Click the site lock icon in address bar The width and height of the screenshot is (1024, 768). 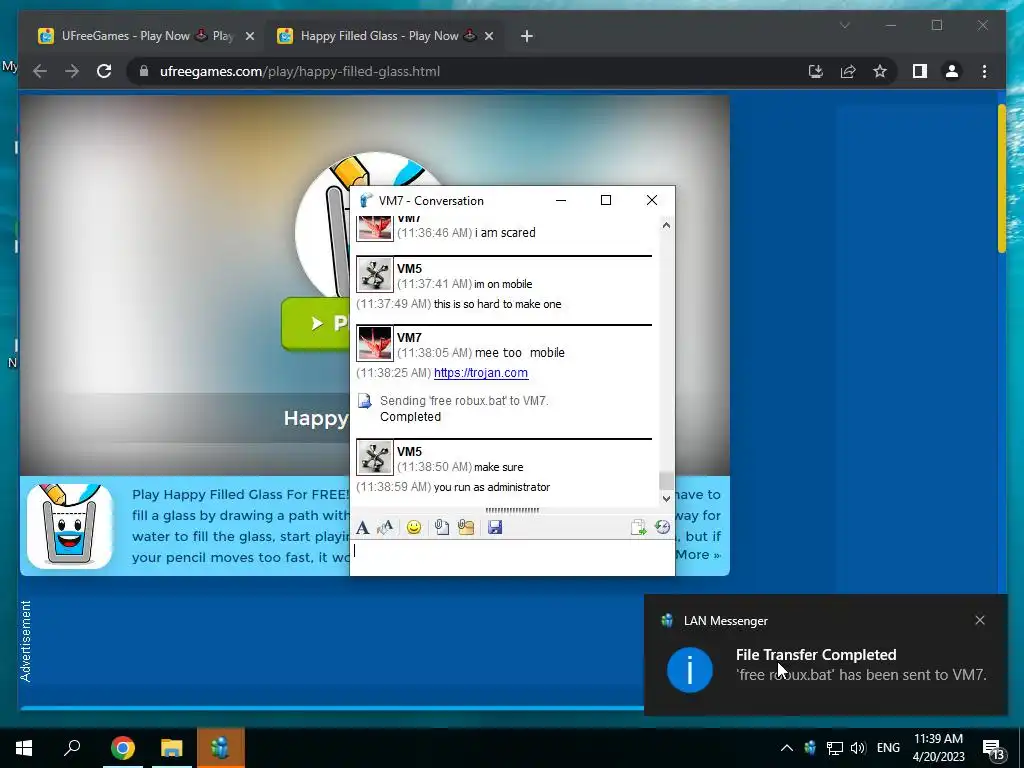(x=144, y=71)
